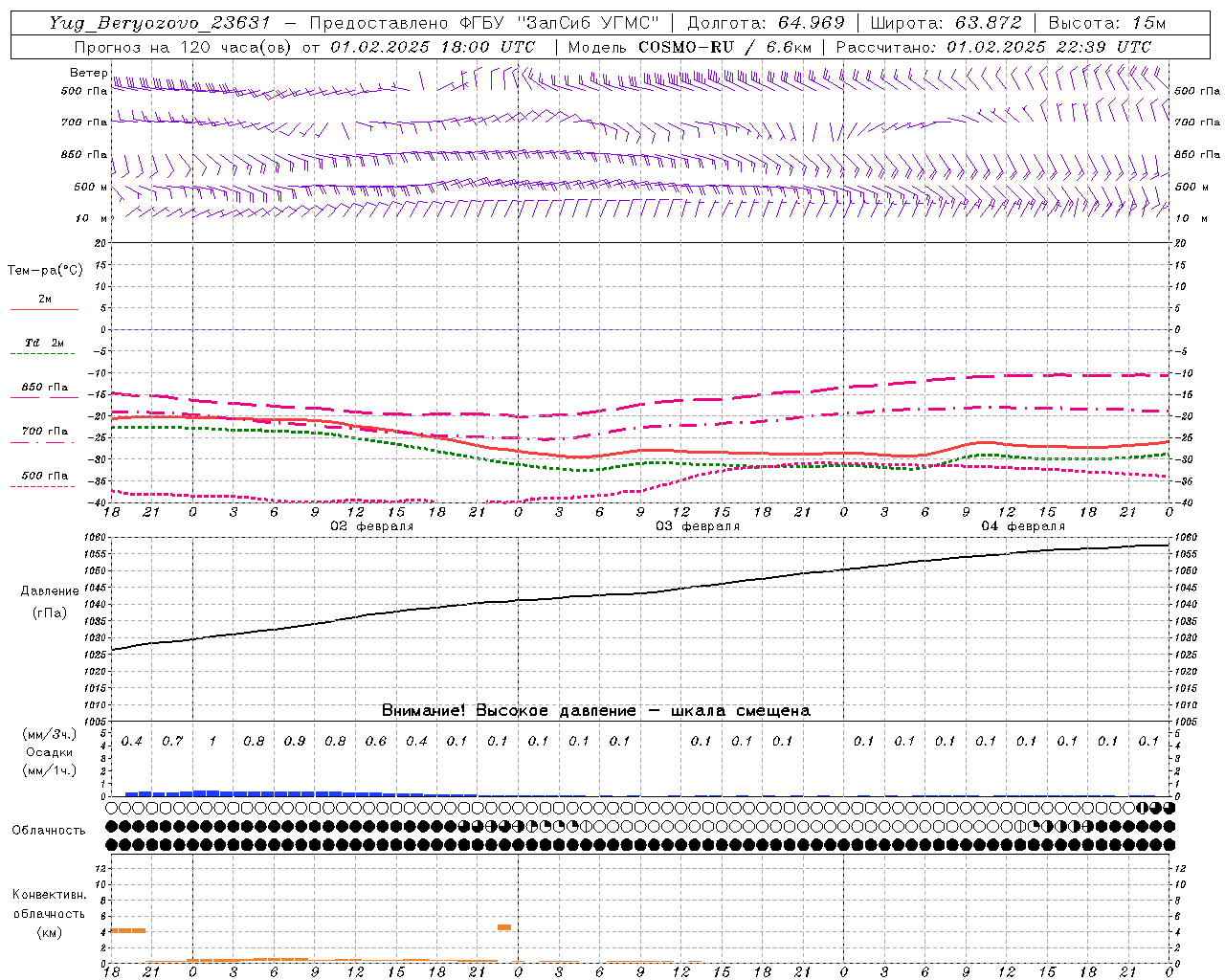Screen dimensions: 1225x980
Task: Click the orange convective bar at 4 km
Action: point(128,930)
